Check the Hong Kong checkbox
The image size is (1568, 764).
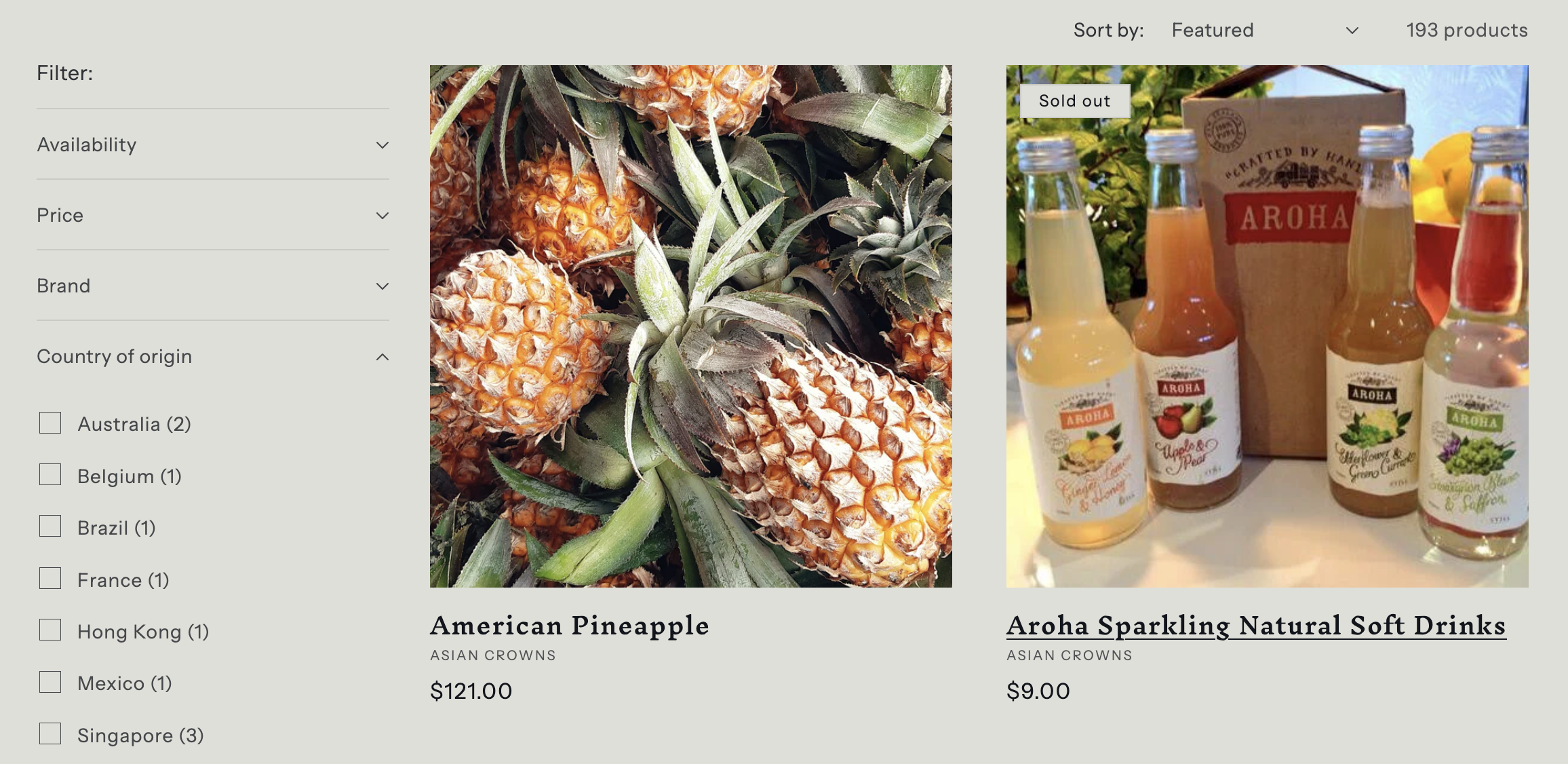(x=50, y=630)
